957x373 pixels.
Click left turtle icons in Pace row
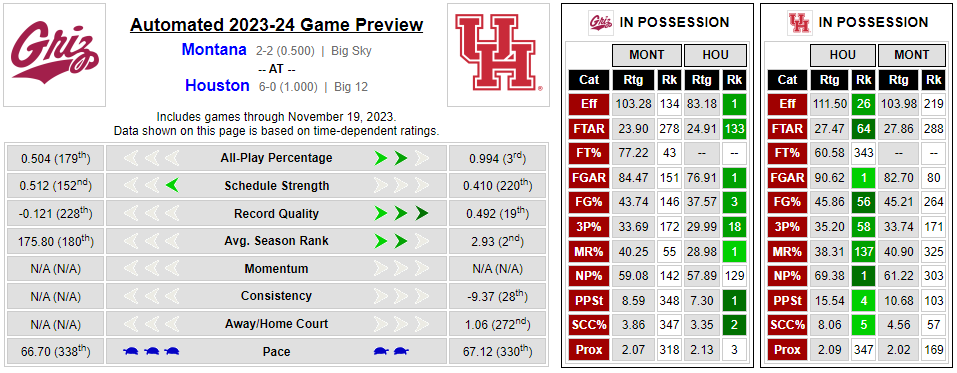coord(151,352)
